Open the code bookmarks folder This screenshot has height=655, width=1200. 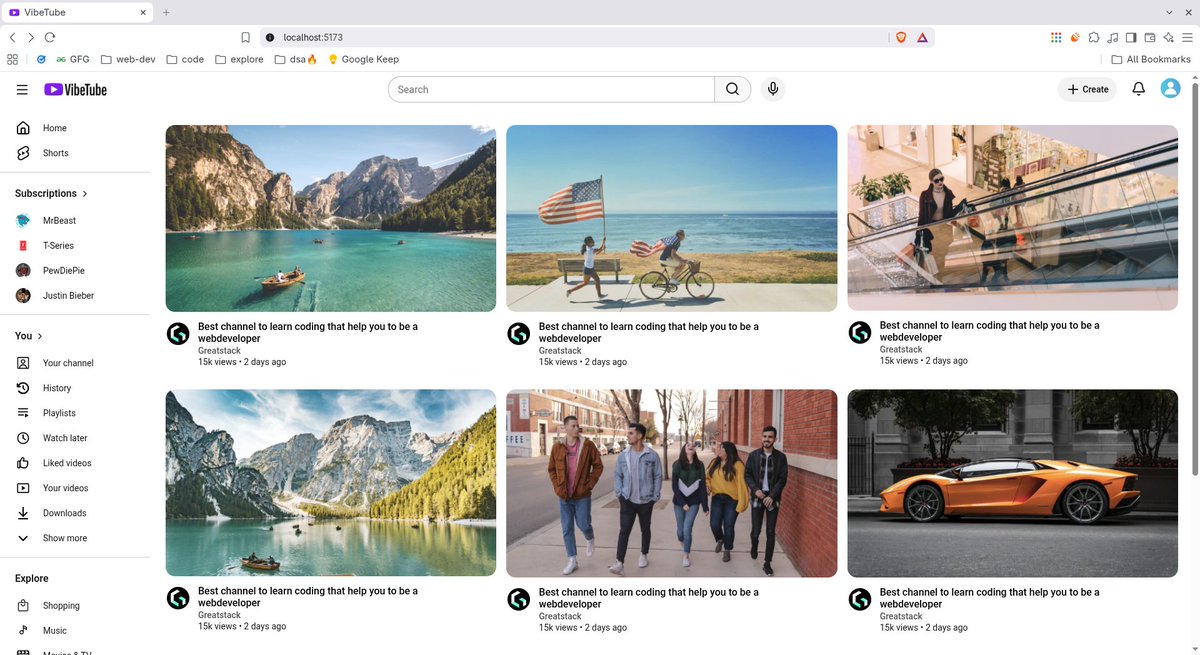point(185,59)
